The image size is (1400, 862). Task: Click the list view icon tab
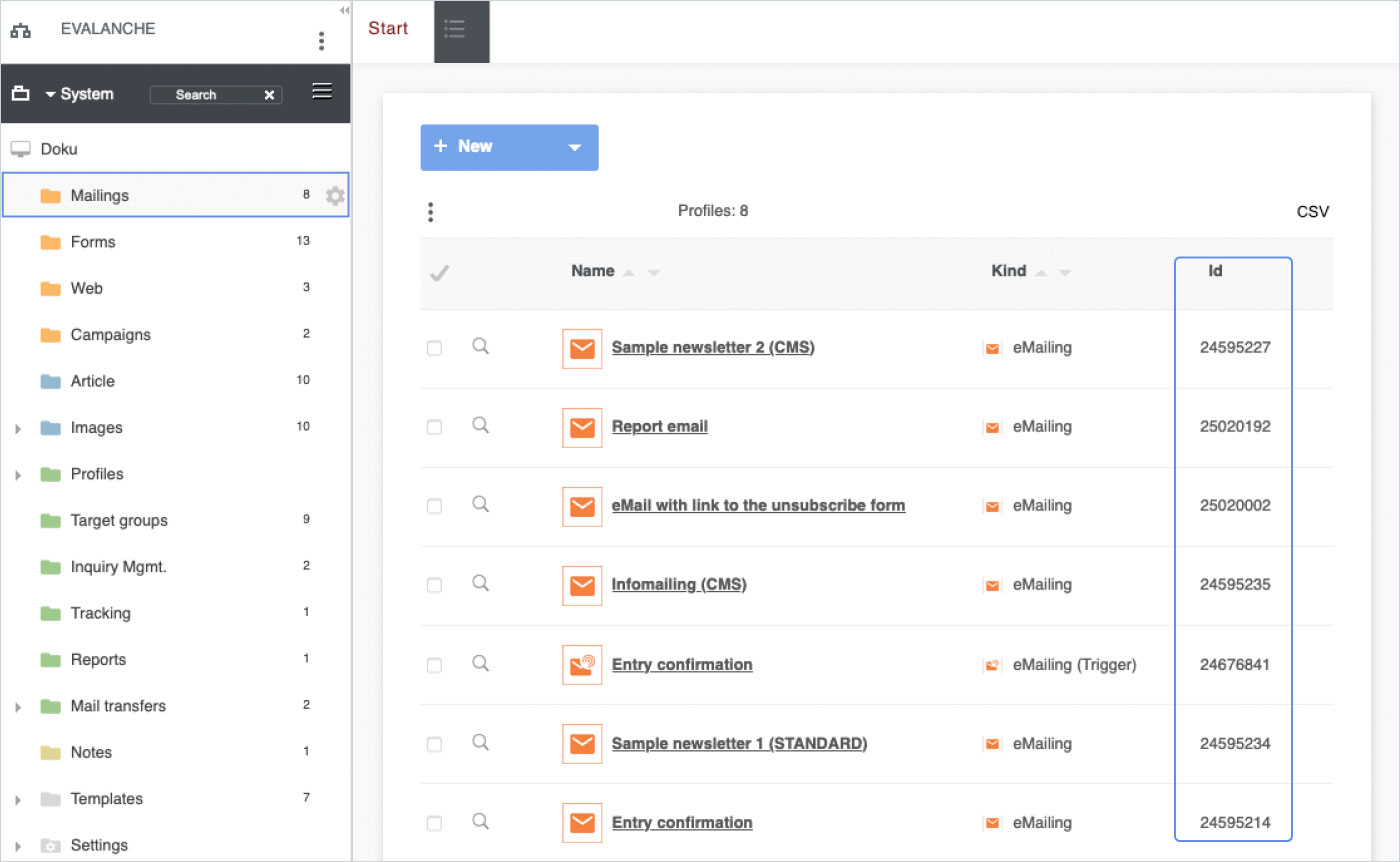click(x=456, y=29)
